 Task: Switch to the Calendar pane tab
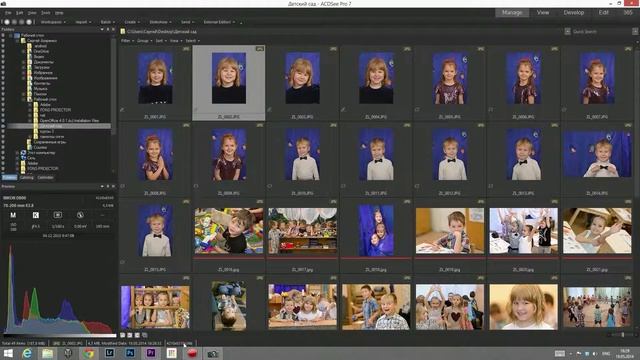point(45,178)
